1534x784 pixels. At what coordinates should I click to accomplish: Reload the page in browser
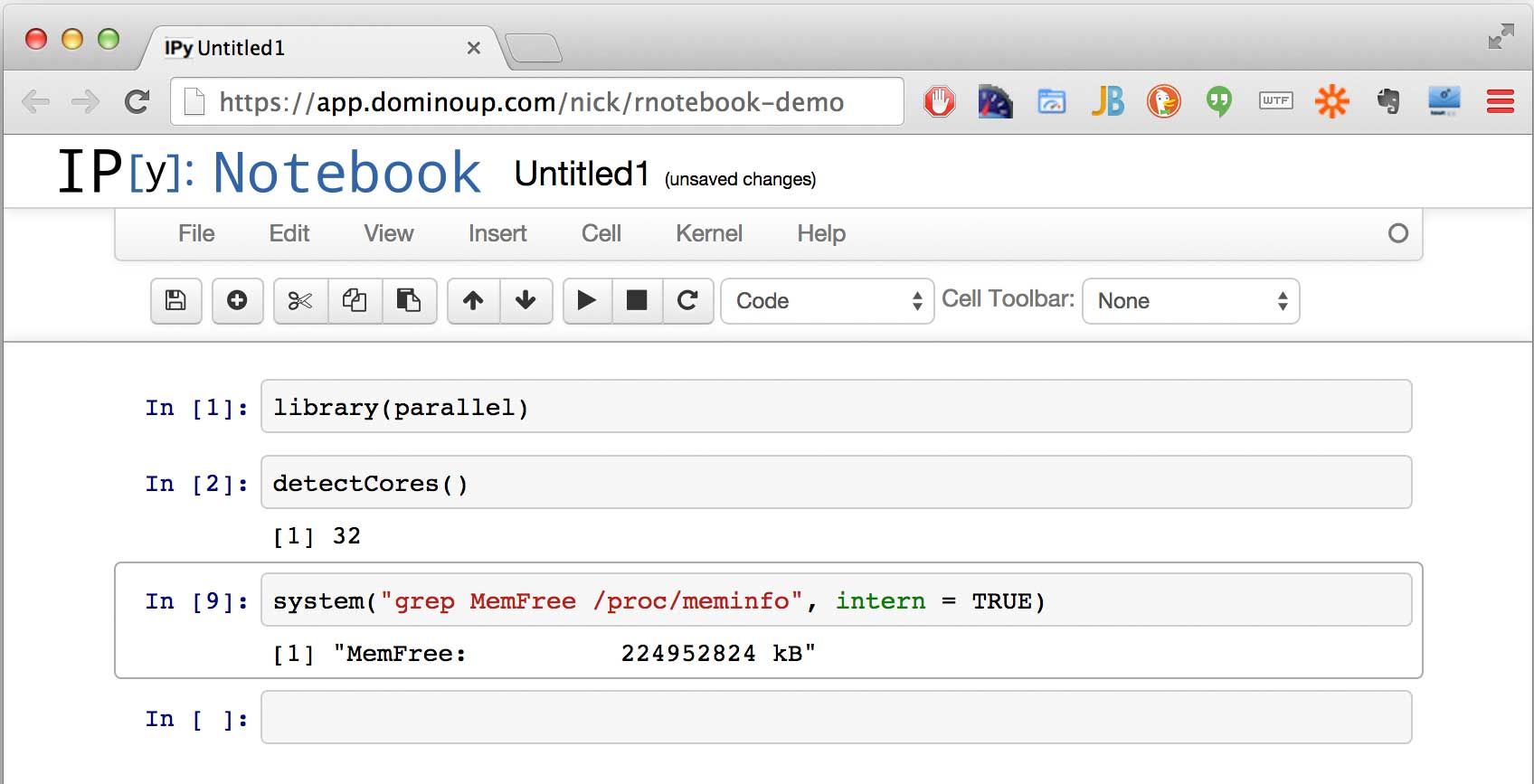tap(137, 101)
